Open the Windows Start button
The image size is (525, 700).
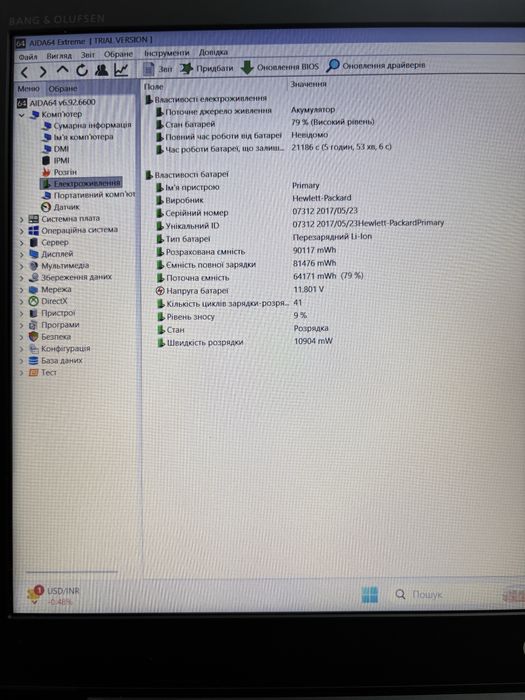pyautogui.click(x=370, y=594)
